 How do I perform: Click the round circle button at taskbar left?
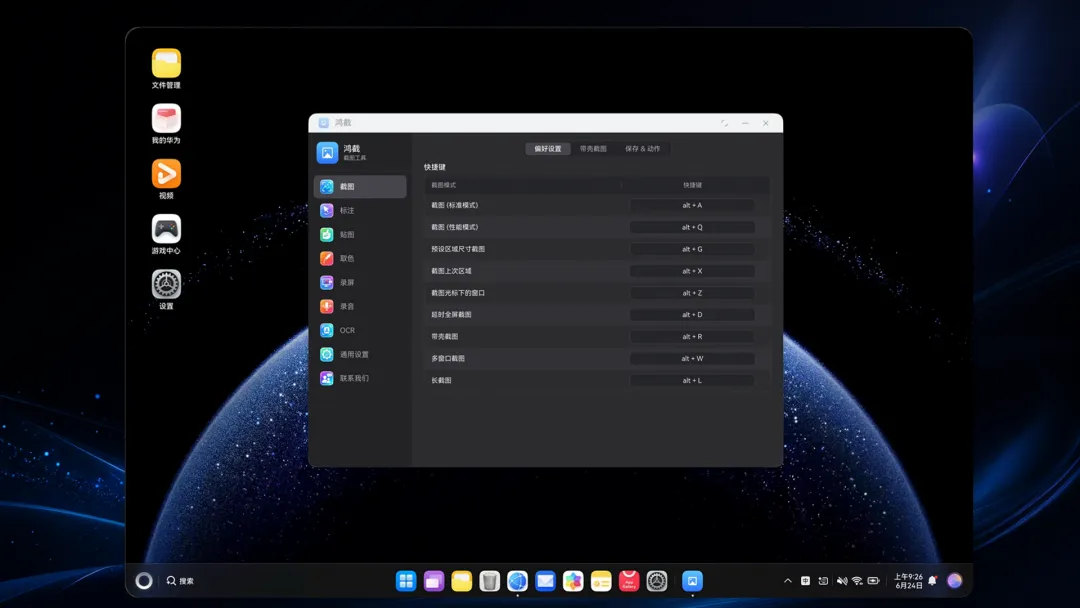click(144, 581)
